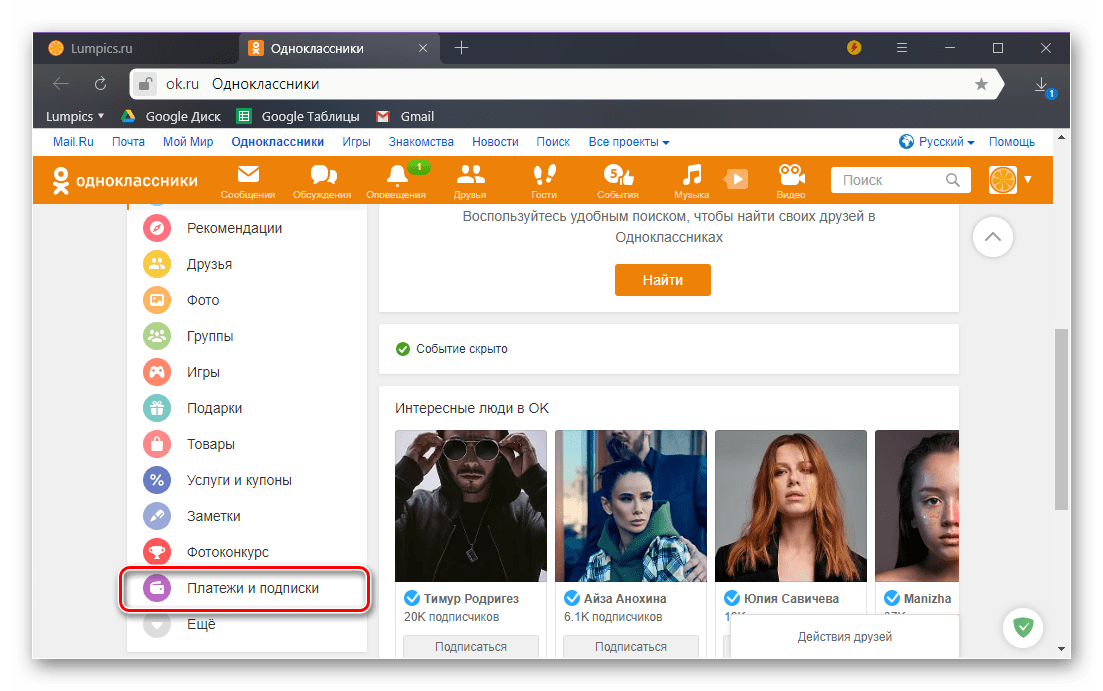Open the Знакомства menu item
Viewport: 1103px width, 691px height.
click(420, 141)
